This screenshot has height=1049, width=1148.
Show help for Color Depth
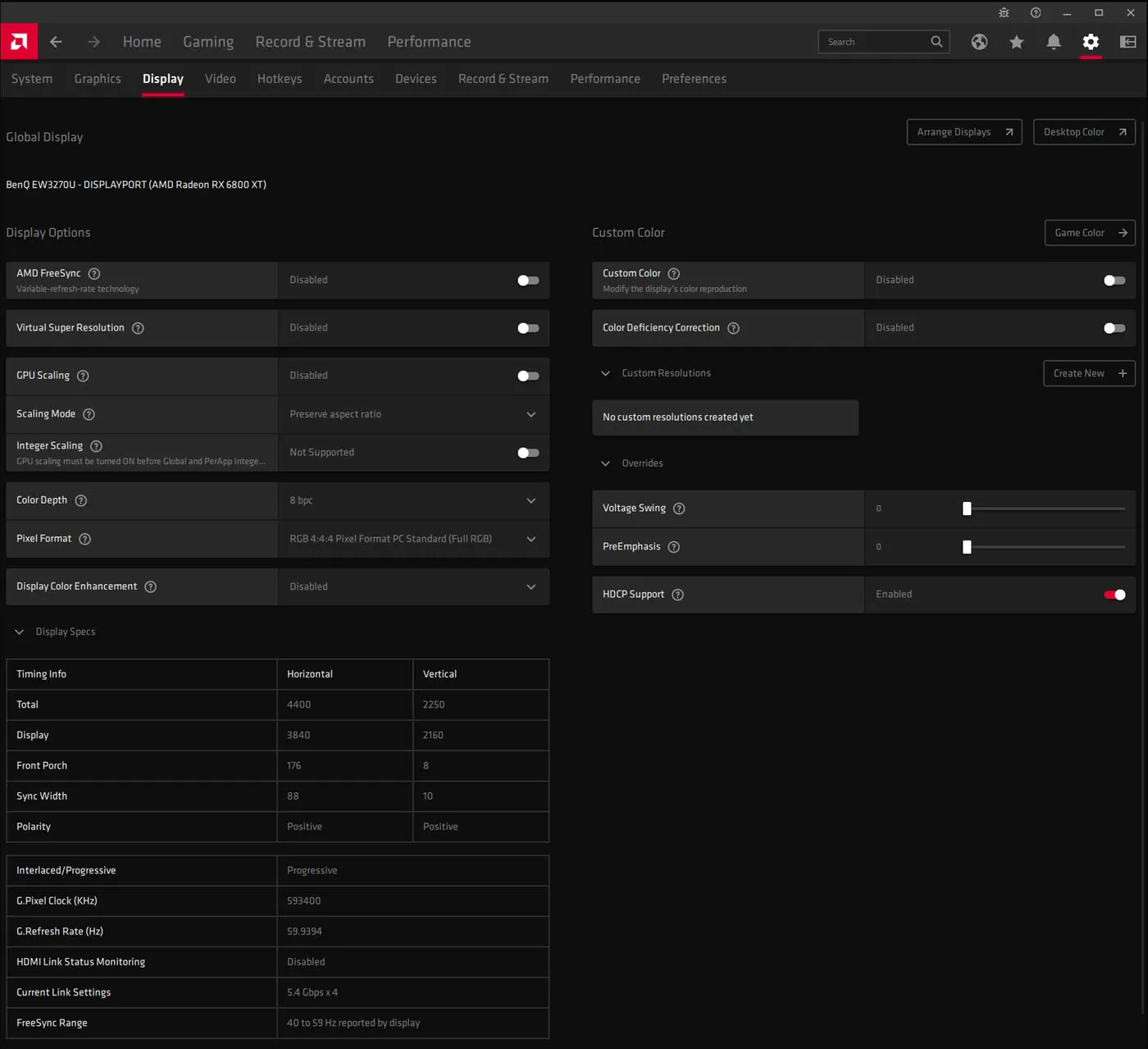[81, 500]
